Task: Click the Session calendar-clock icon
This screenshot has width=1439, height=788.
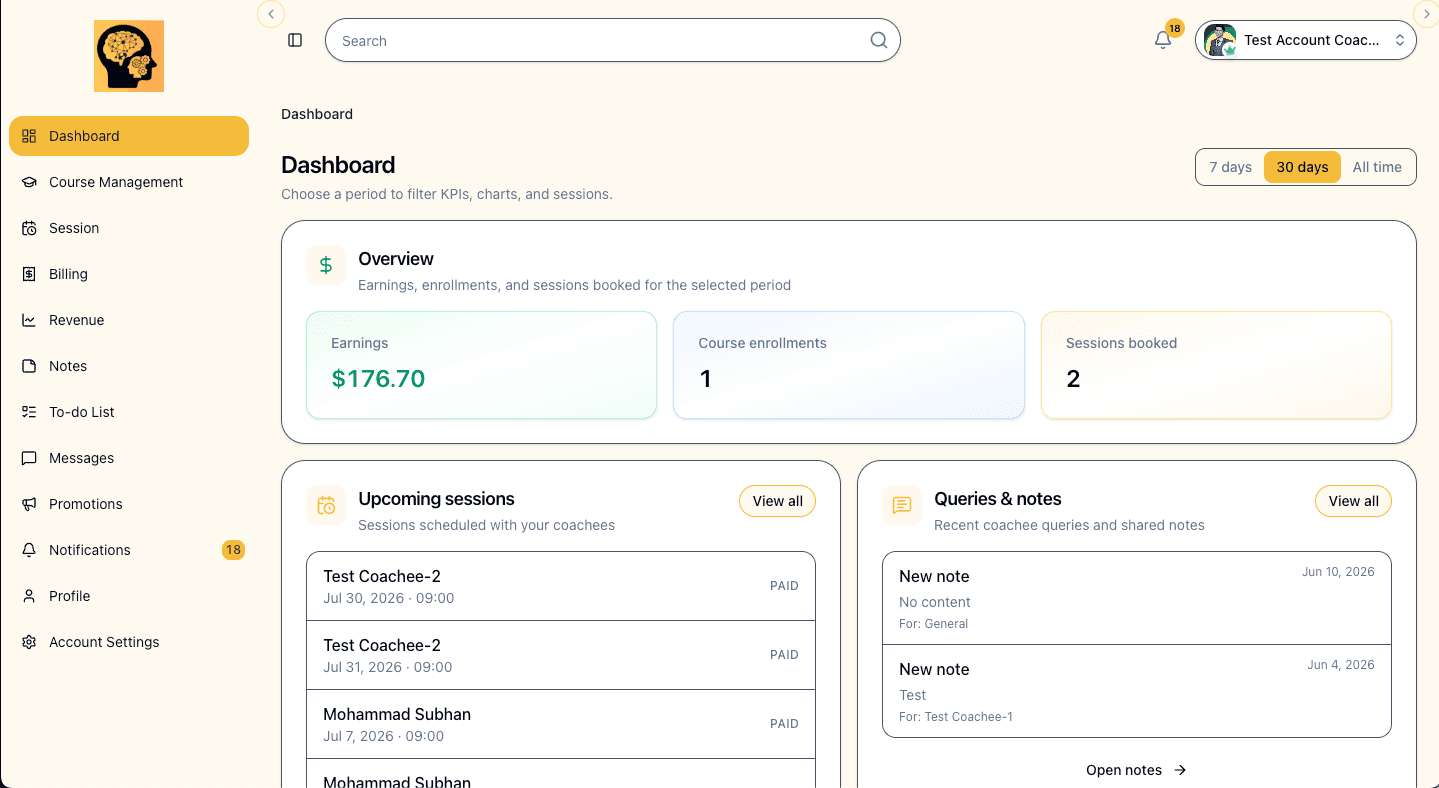Action: 29,228
